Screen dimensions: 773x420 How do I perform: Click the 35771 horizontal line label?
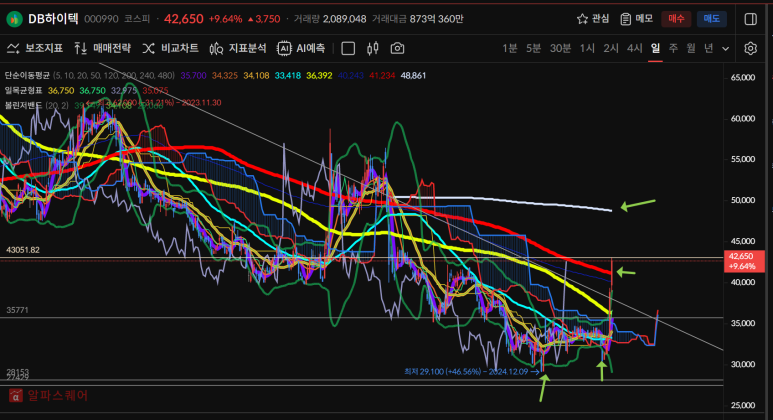17,310
